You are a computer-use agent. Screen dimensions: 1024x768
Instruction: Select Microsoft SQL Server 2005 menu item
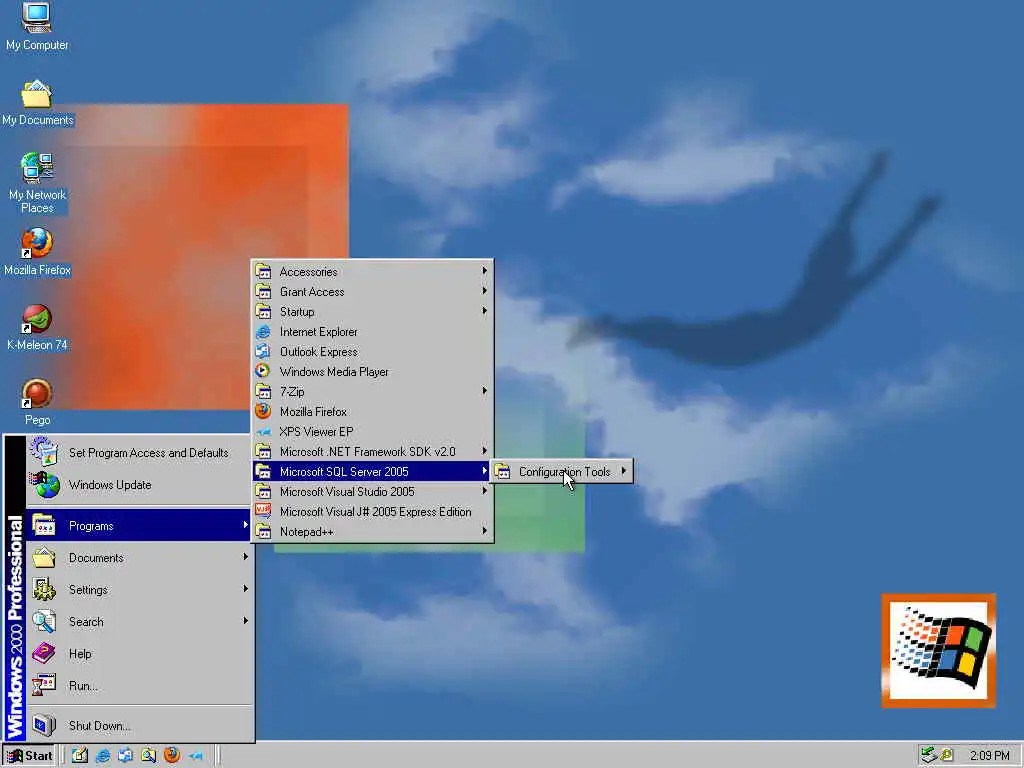point(372,472)
